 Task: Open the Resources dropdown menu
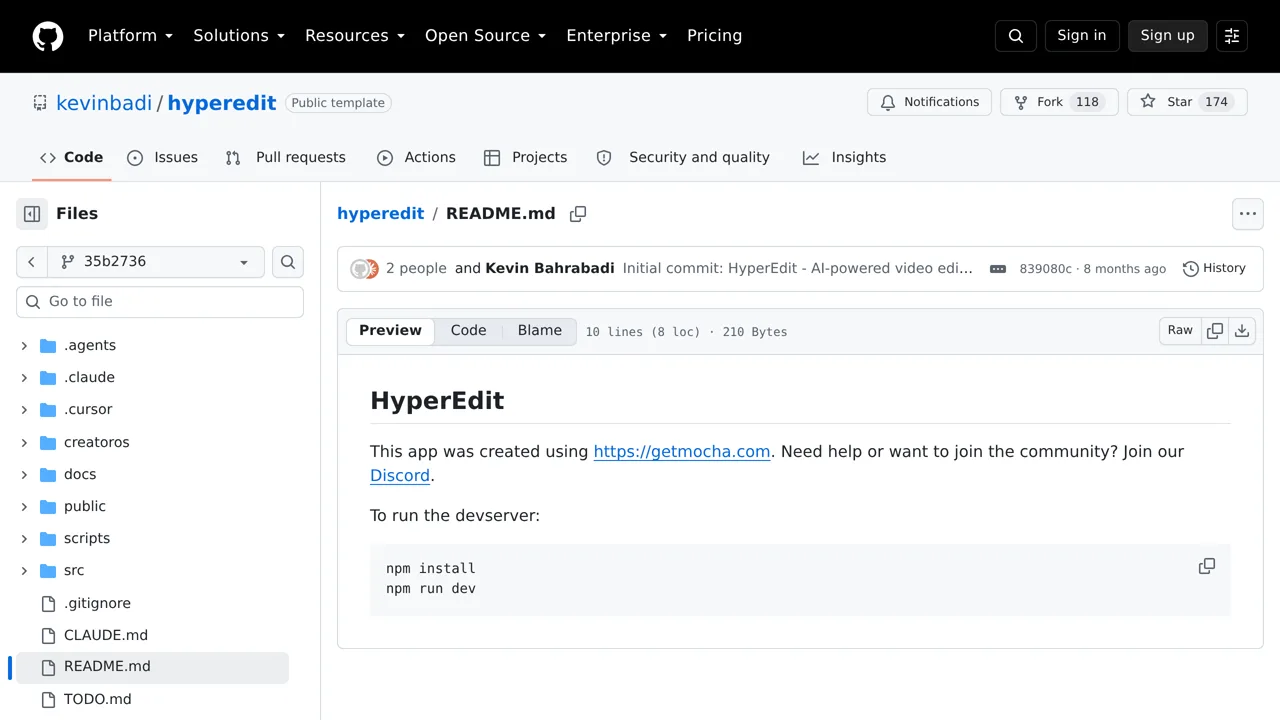coord(355,36)
